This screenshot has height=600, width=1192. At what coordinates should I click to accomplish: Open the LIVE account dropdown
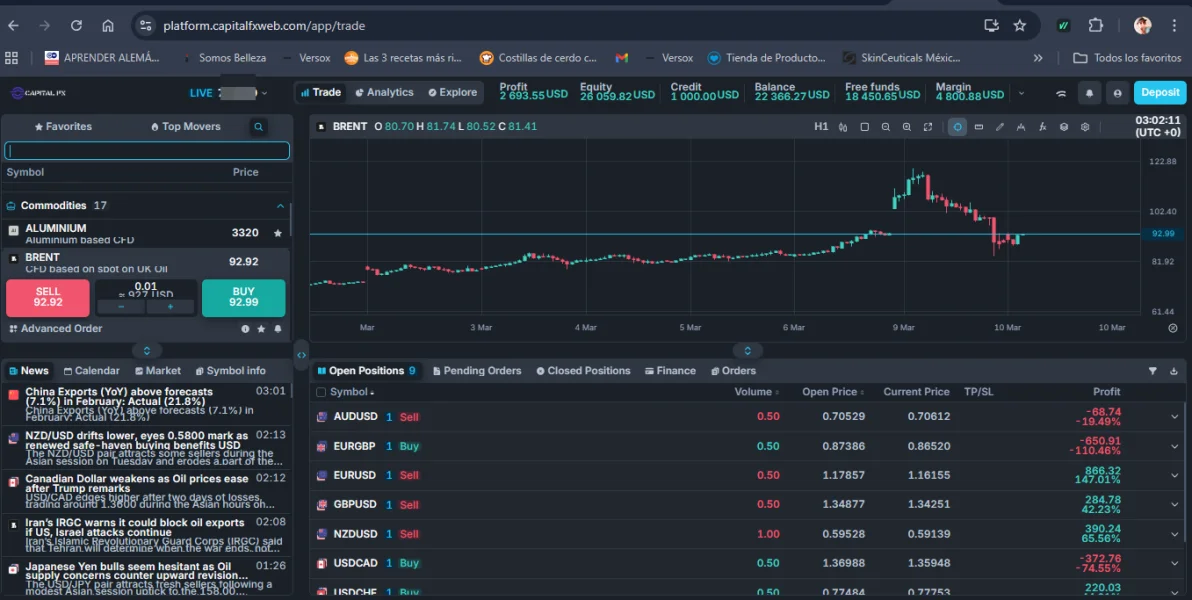pyautogui.click(x=264, y=93)
